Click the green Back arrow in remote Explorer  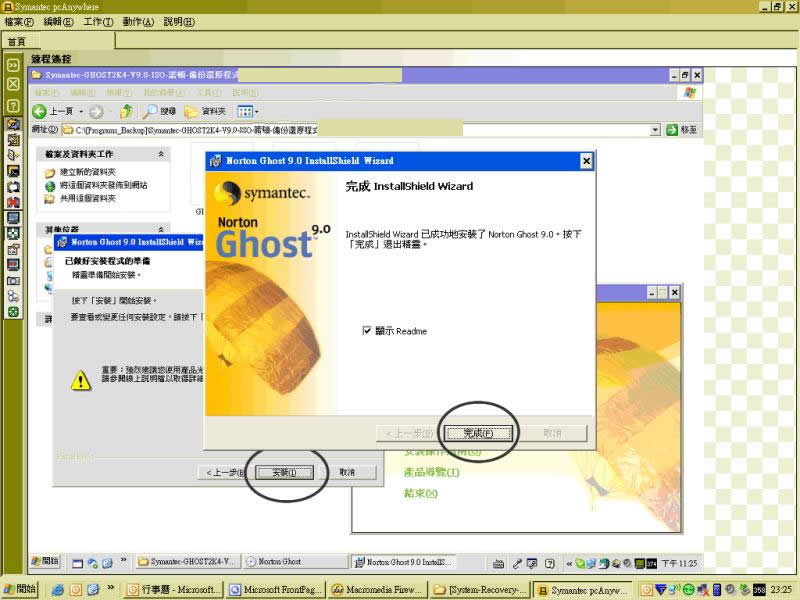click(x=39, y=111)
